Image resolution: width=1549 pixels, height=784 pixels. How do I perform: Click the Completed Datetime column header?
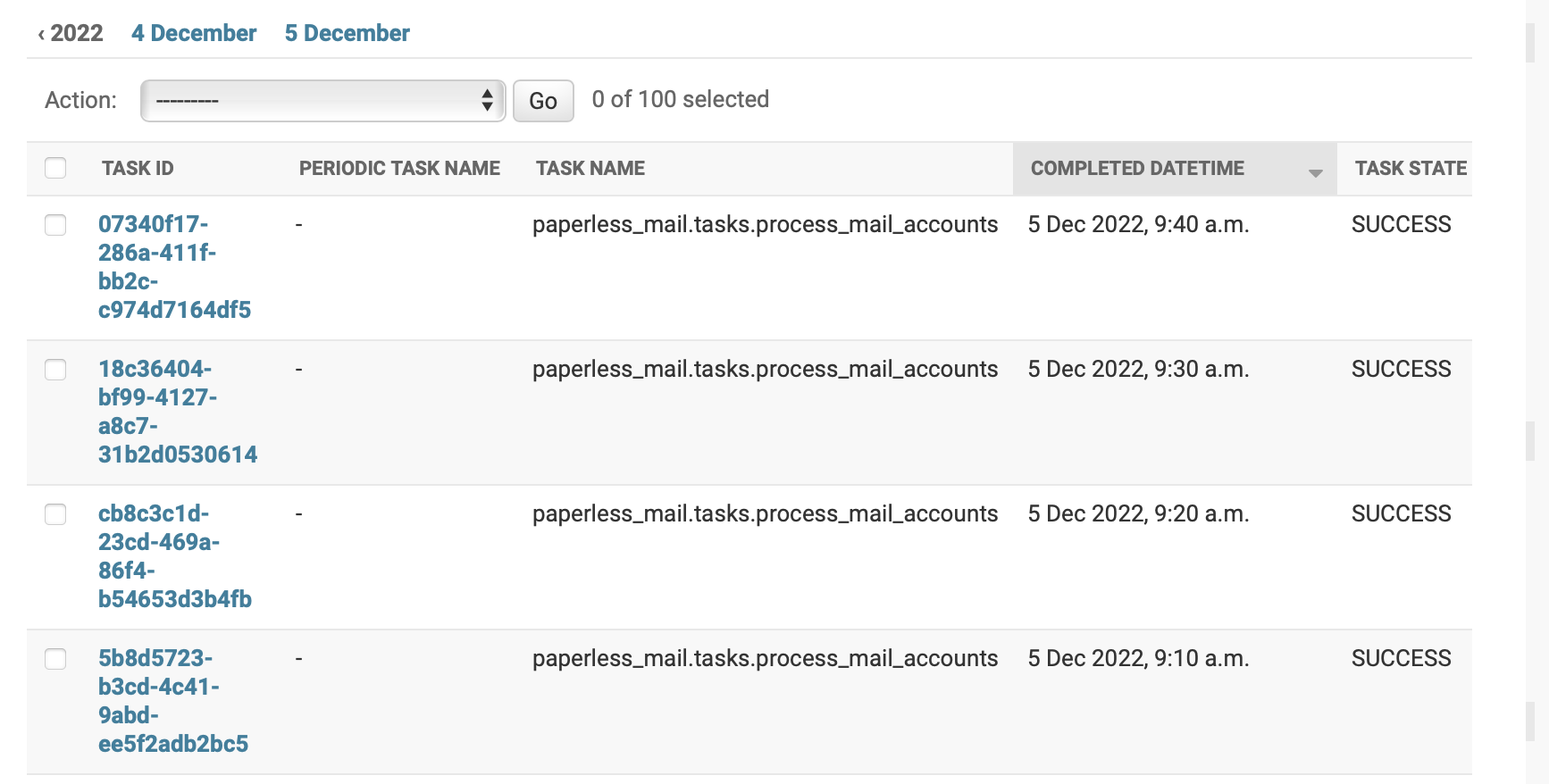point(1137,168)
